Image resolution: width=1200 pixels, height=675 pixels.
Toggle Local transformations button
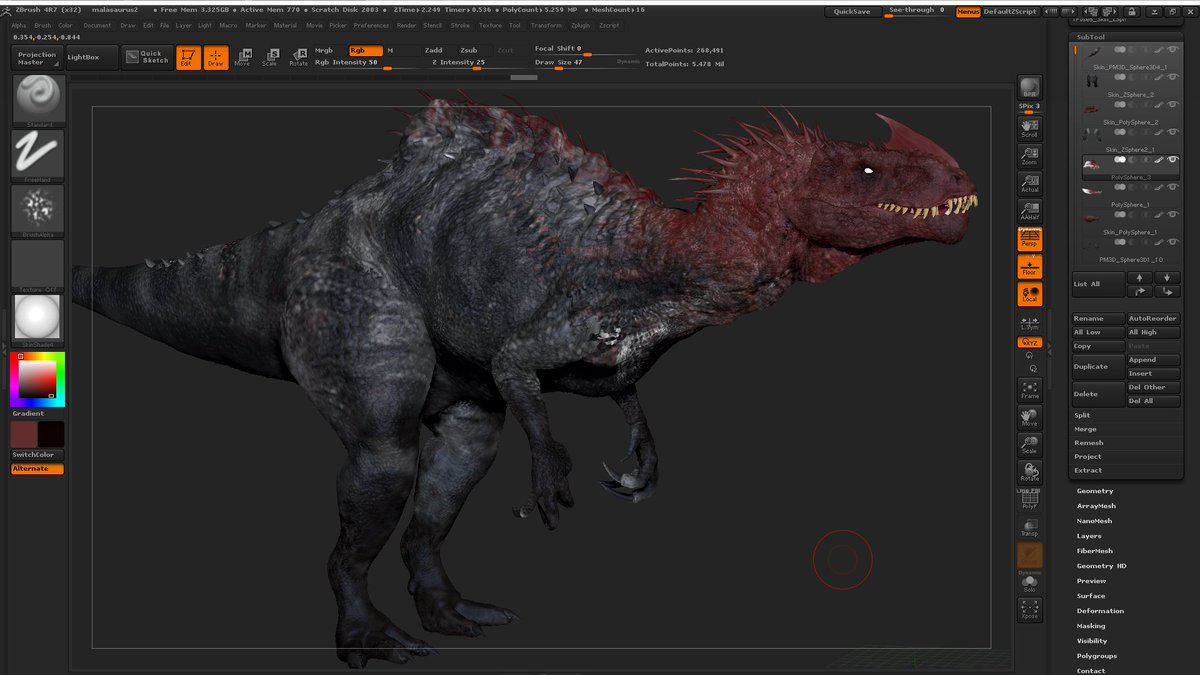[1029, 294]
